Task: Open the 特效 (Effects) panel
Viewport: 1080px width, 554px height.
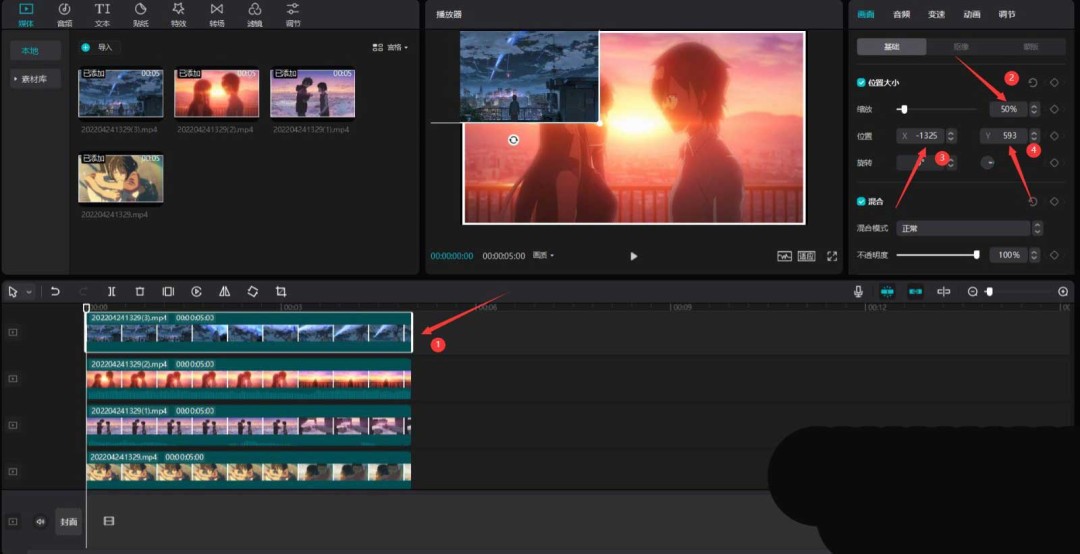Action: 178,13
